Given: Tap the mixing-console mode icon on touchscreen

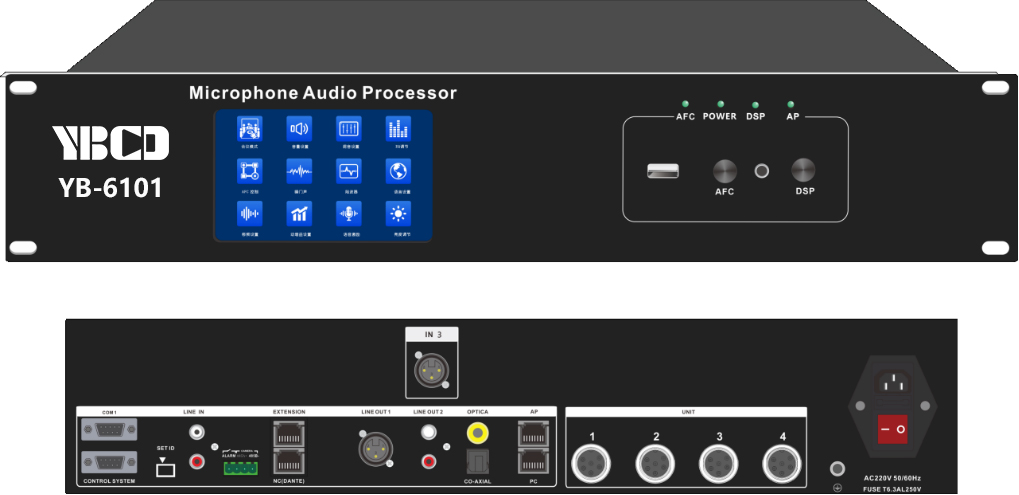Looking at the screenshot, I should (250, 129).
